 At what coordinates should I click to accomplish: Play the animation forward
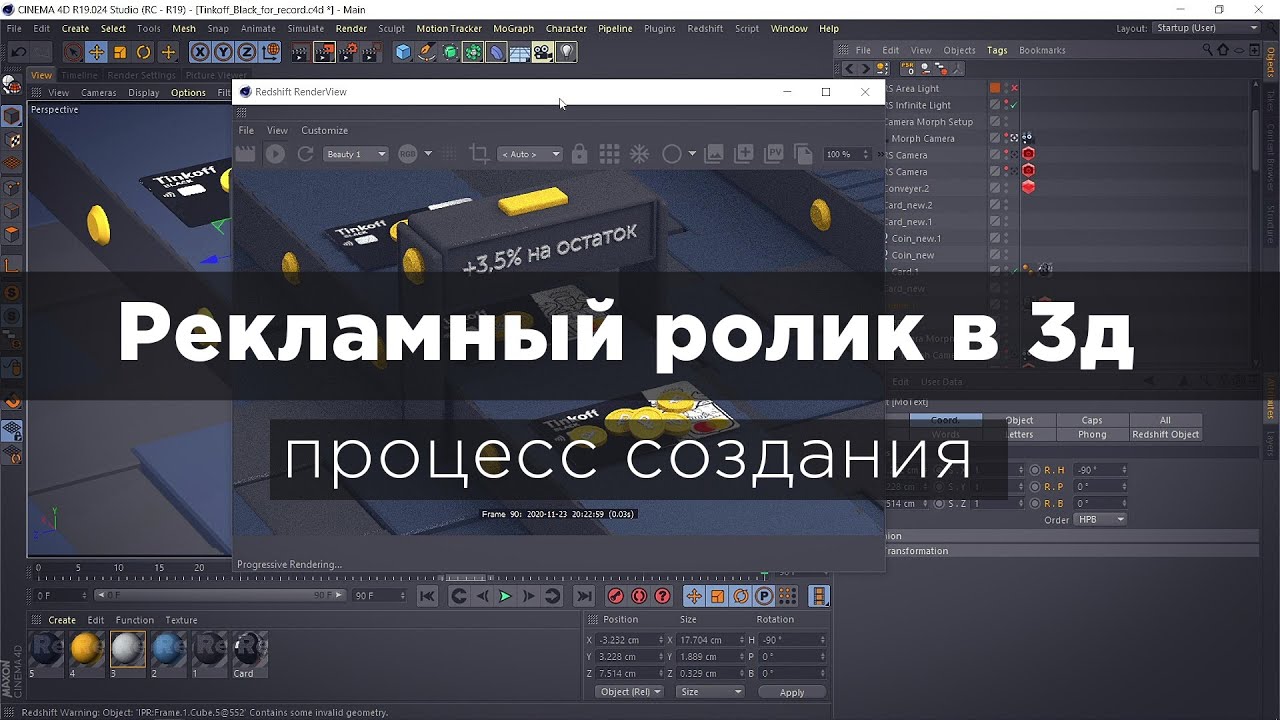tap(505, 596)
